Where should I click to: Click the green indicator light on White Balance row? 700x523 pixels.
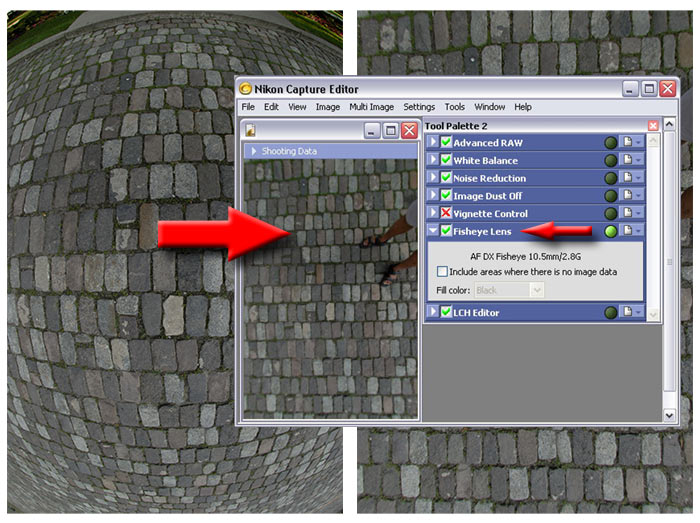(610, 161)
